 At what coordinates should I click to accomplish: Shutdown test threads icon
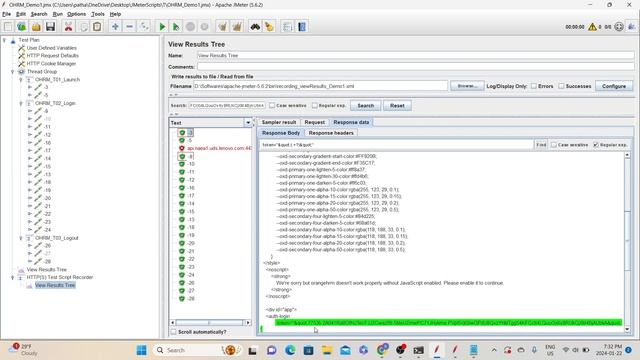[x=204, y=27]
